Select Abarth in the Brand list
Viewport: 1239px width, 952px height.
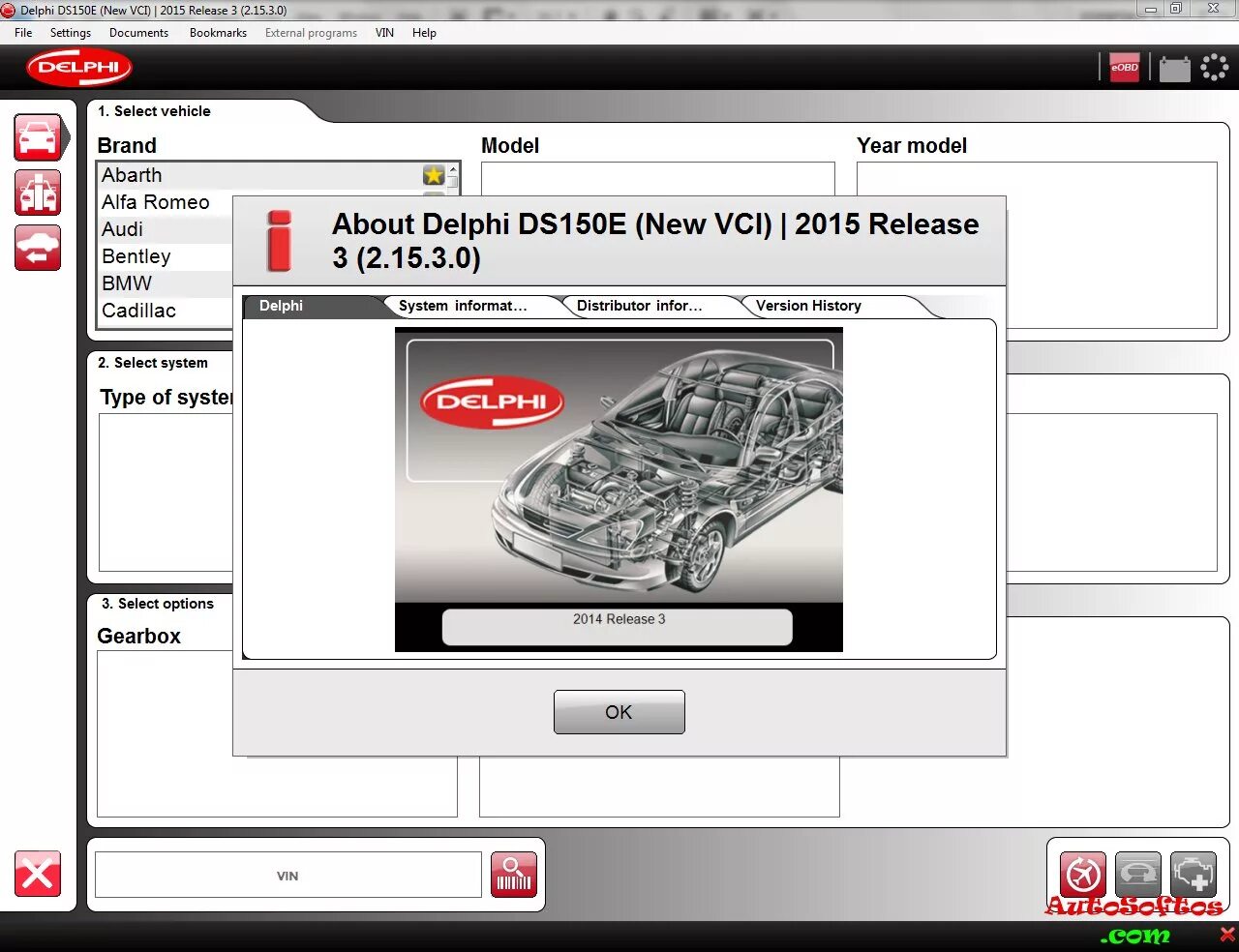click(x=259, y=175)
